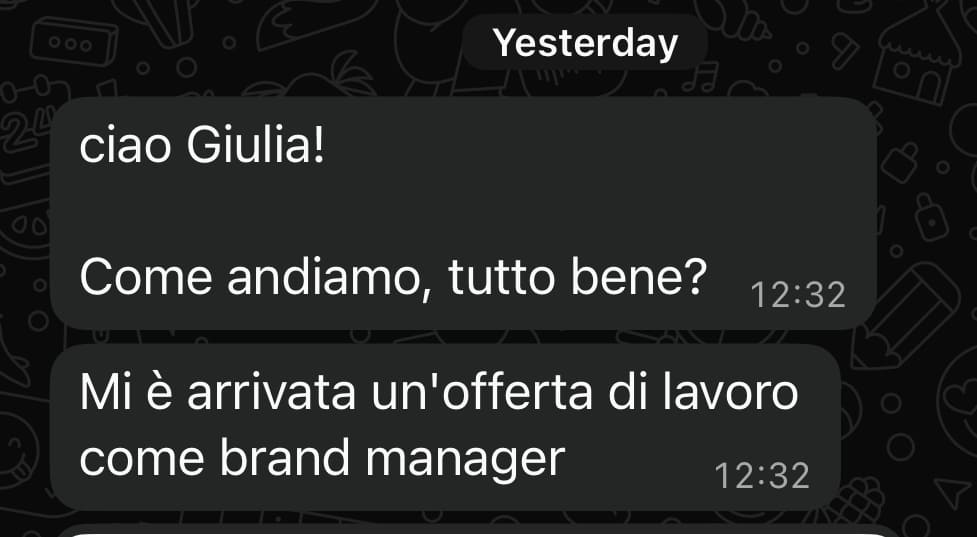The image size is (977, 537).
Task: Click the word 'un'offerta' in second message
Action: [482, 393]
